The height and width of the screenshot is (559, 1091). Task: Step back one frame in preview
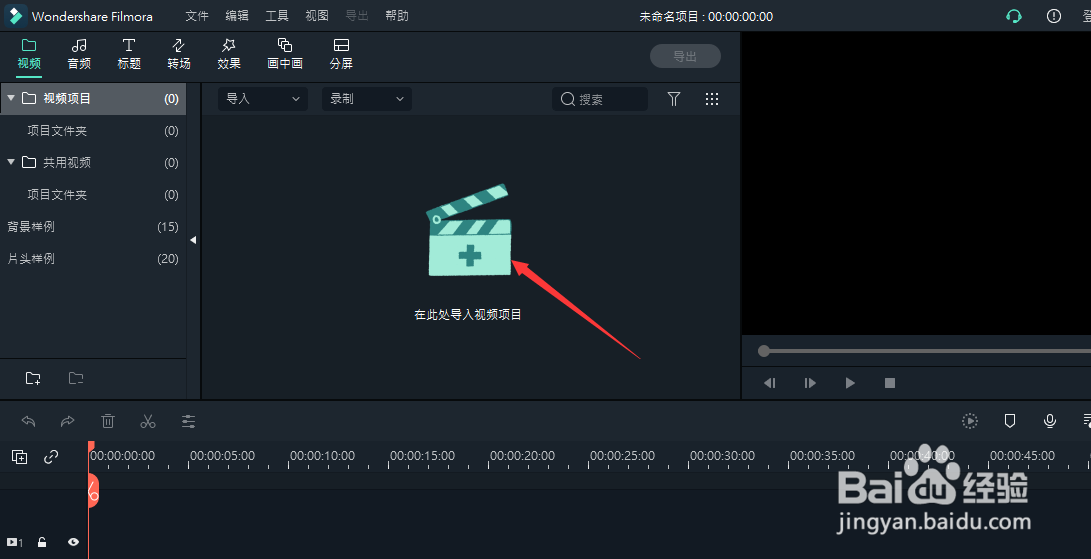(770, 383)
